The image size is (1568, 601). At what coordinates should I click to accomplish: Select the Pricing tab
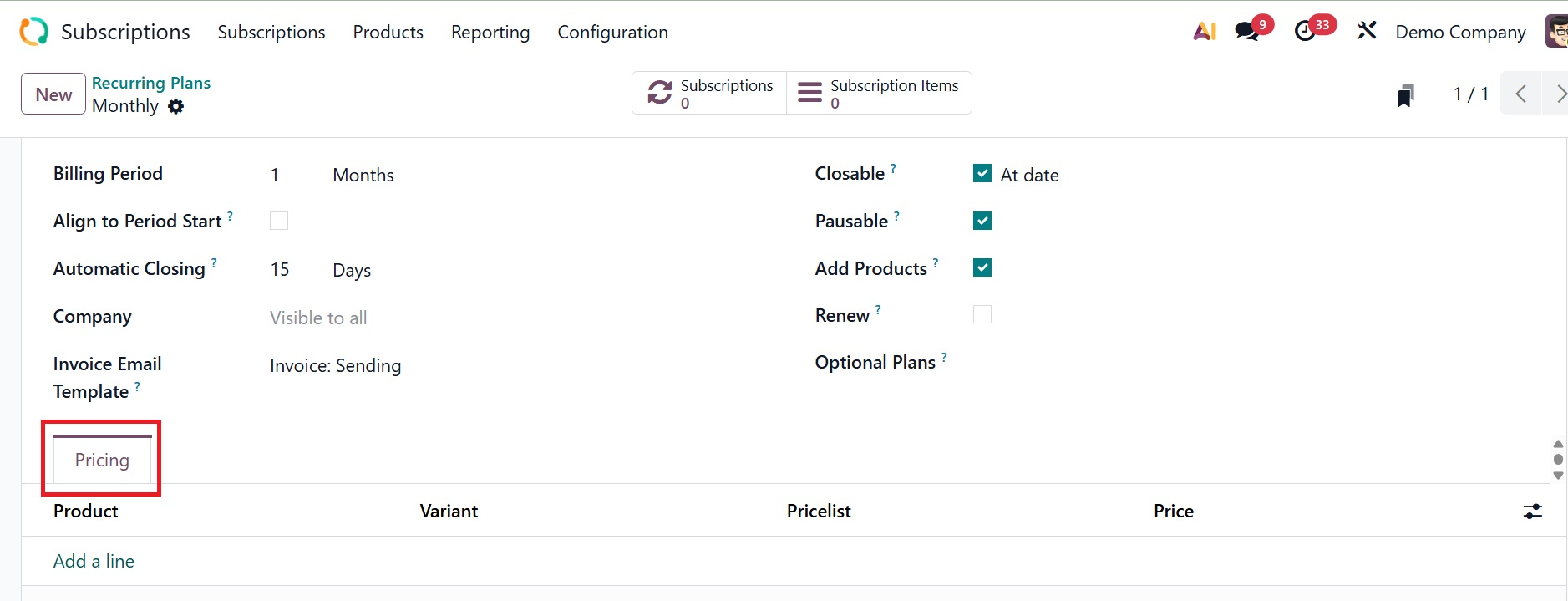click(102, 460)
